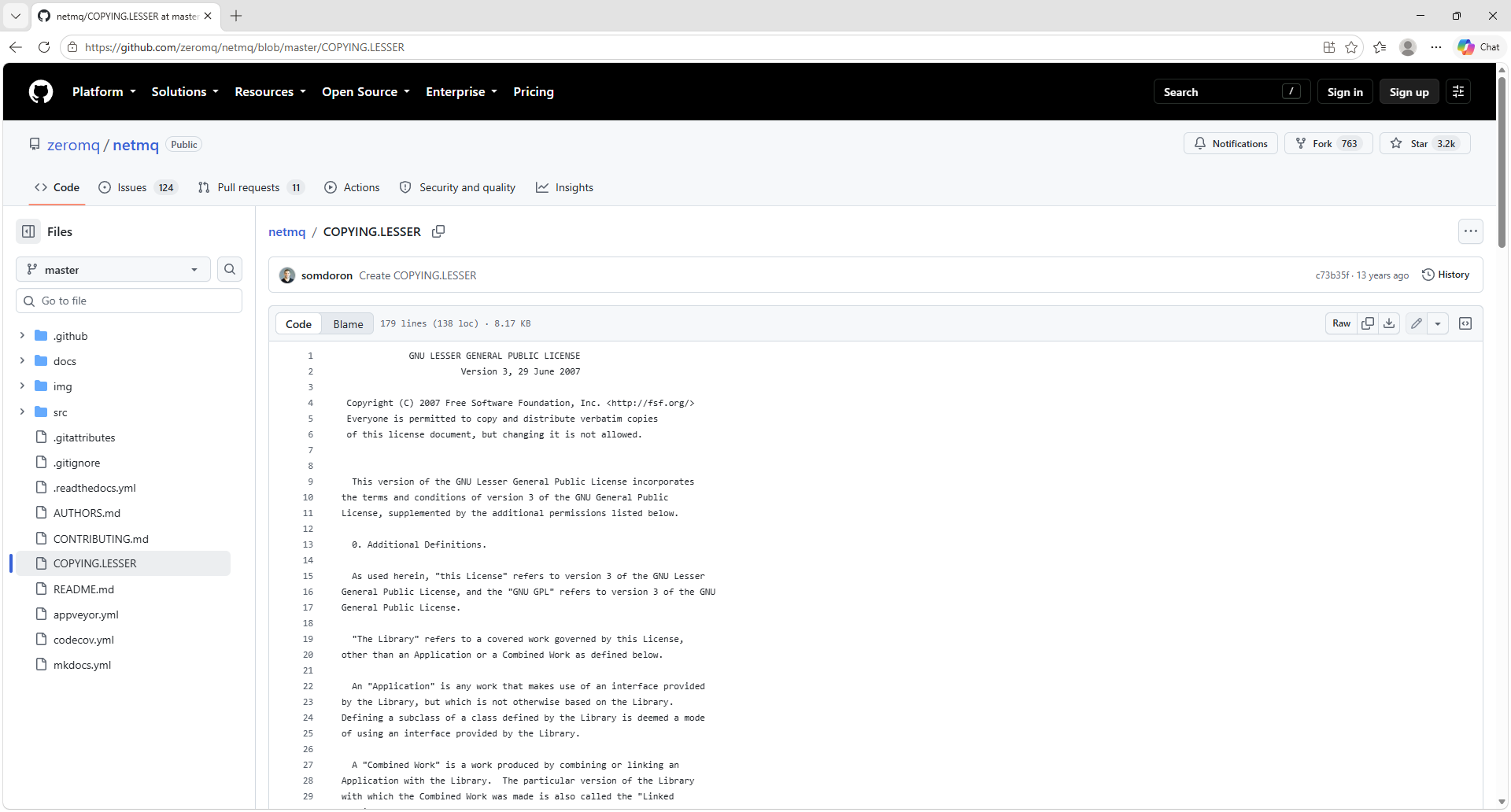
Task: Open the header appearance settings icon
Action: point(1458,92)
